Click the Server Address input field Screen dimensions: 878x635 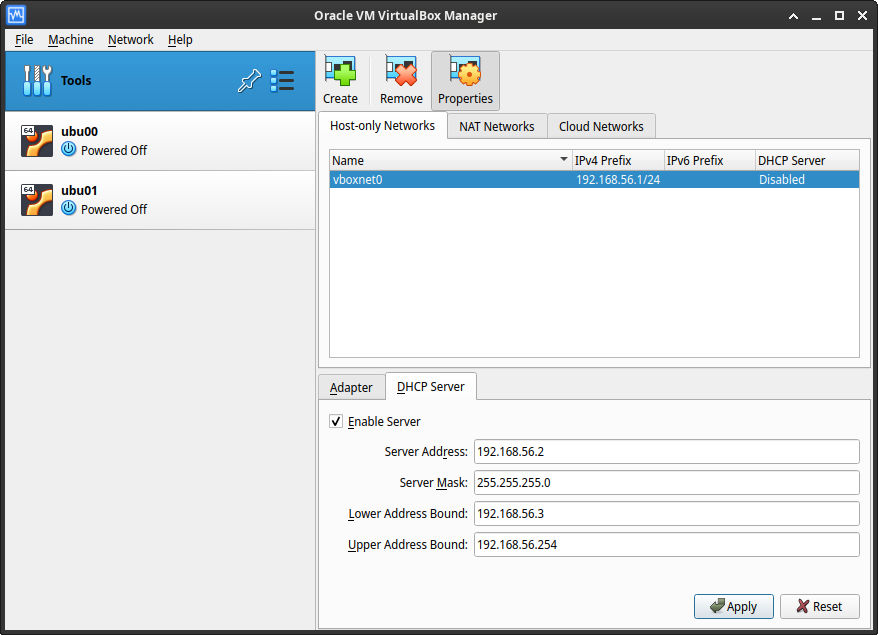tap(665, 451)
